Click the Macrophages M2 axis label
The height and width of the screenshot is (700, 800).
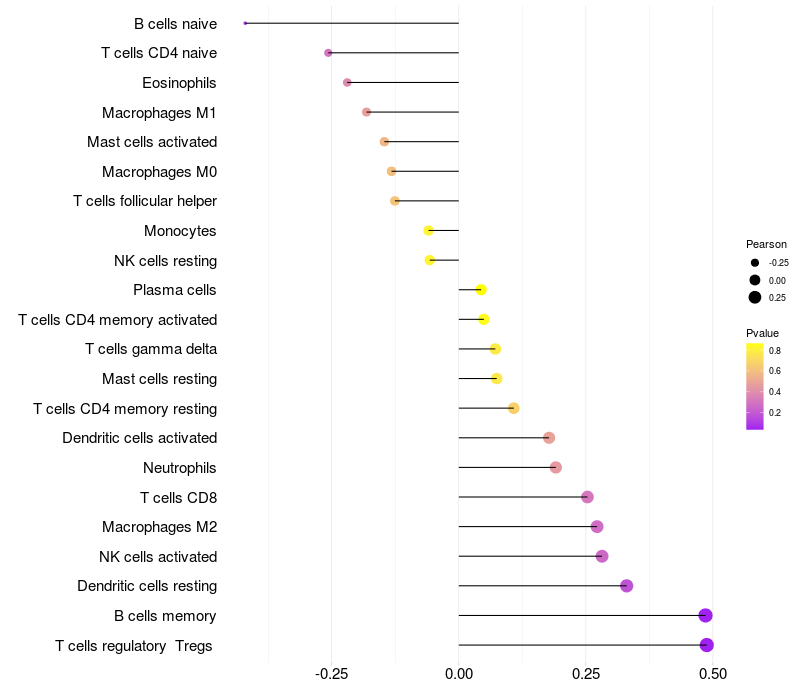(159, 527)
